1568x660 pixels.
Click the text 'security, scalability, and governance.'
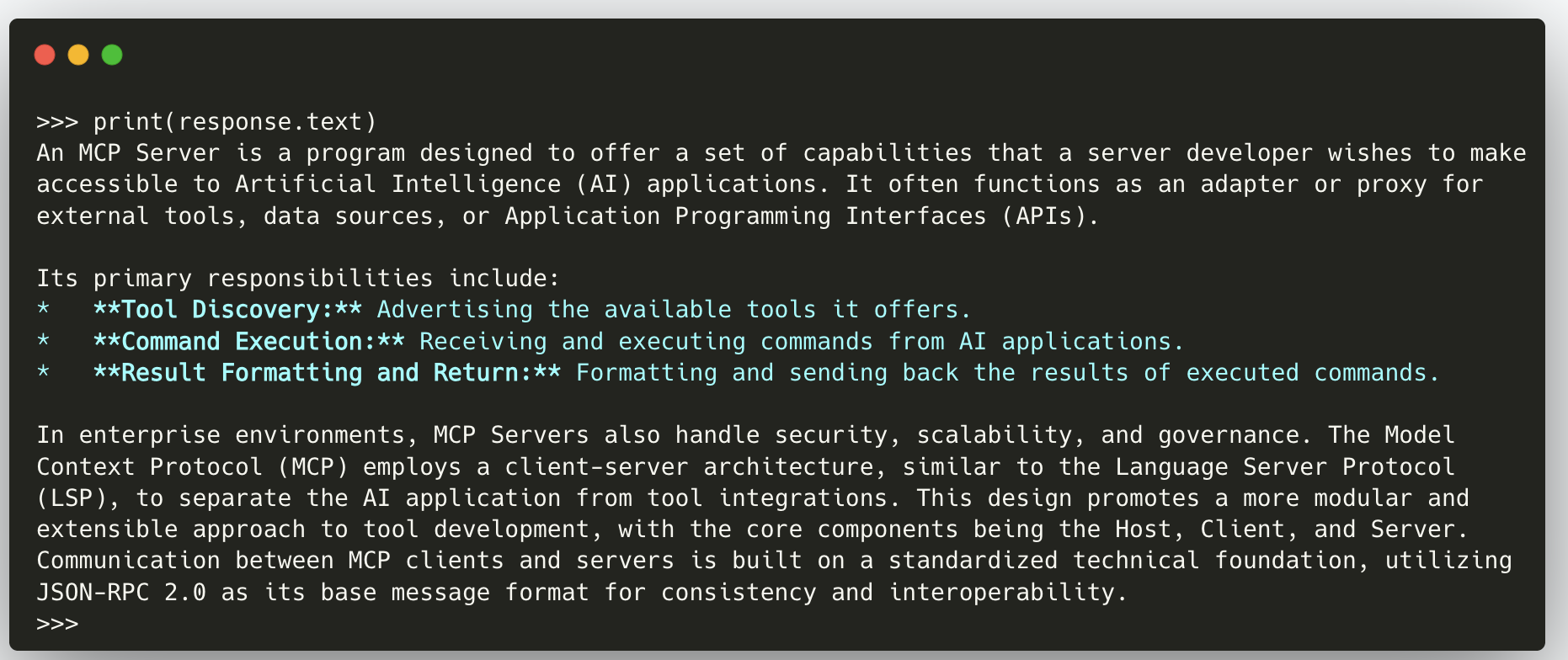(1043, 435)
